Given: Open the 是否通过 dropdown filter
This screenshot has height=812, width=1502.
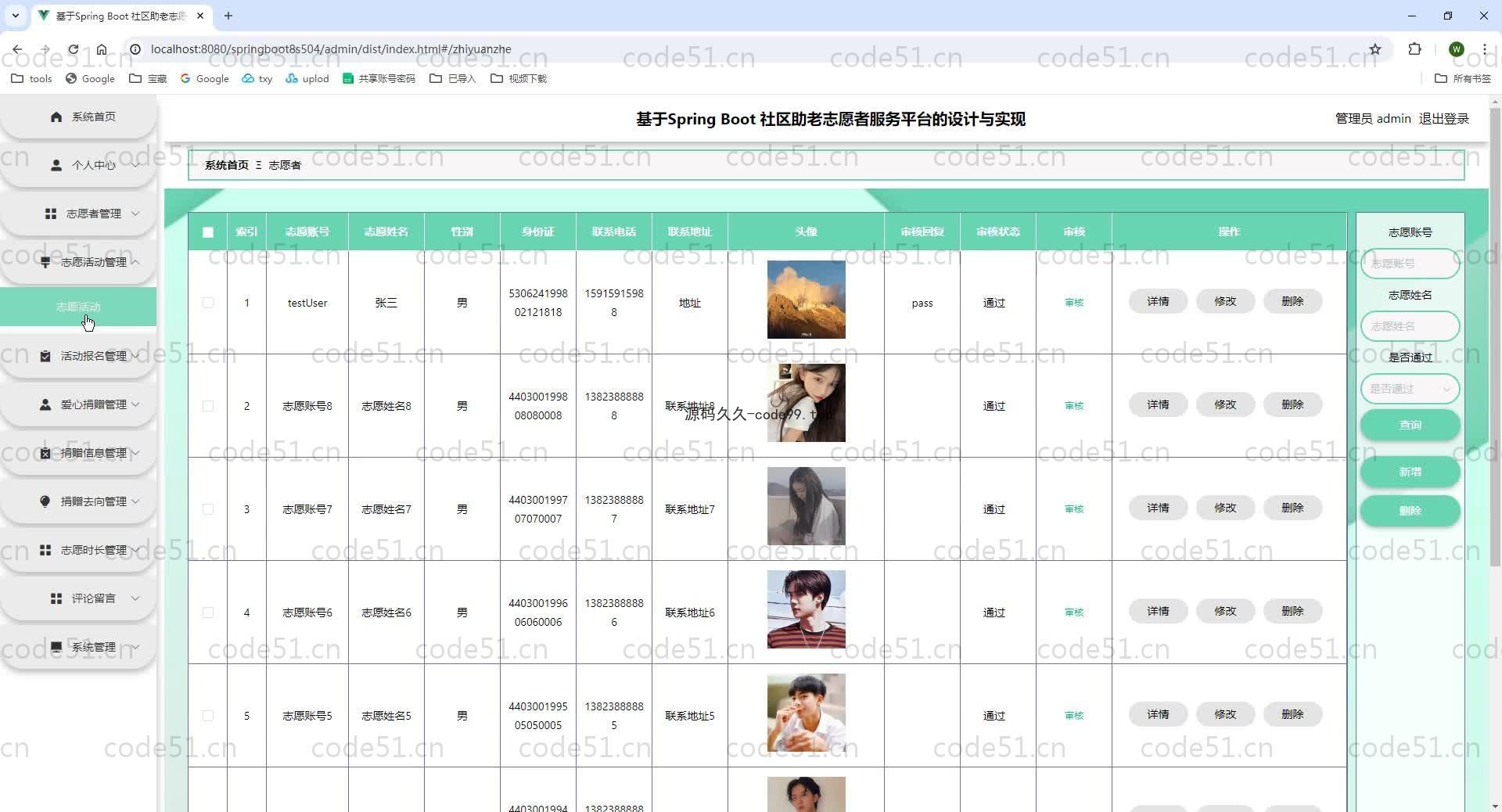Looking at the screenshot, I should coord(1410,389).
